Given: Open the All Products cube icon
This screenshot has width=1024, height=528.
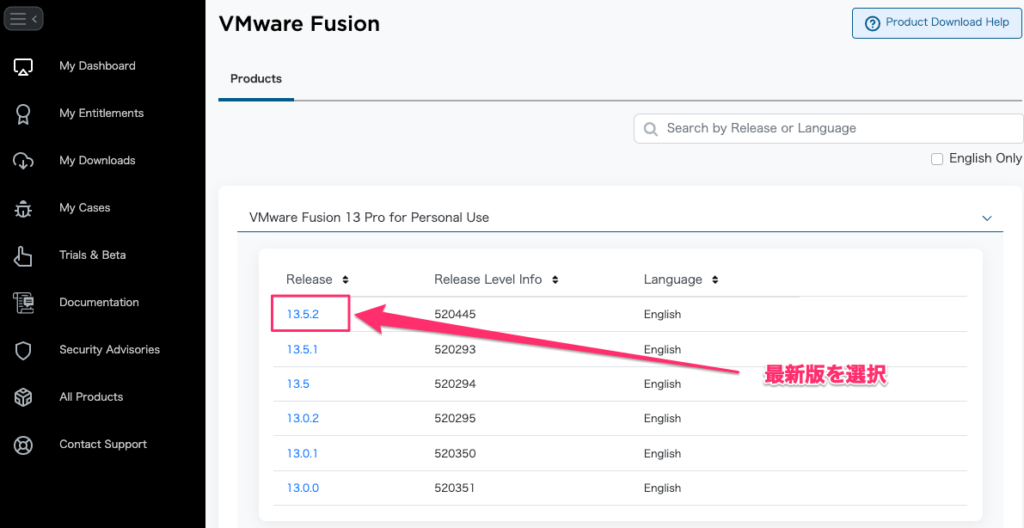Looking at the screenshot, I should click(24, 397).
